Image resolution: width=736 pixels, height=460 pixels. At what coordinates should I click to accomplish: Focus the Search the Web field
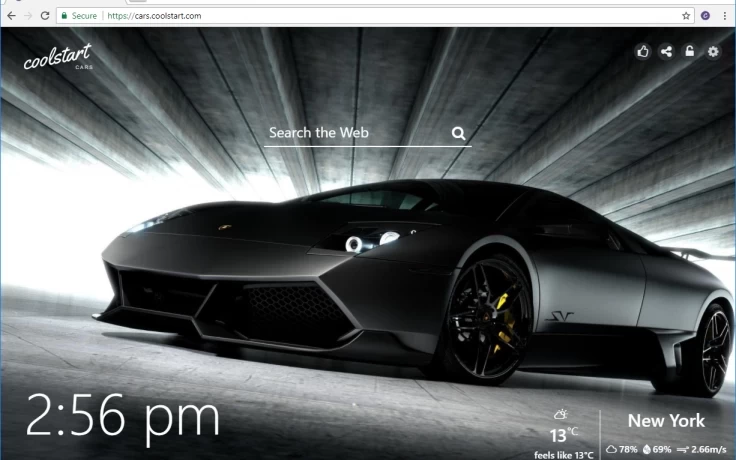coord(355,133)
